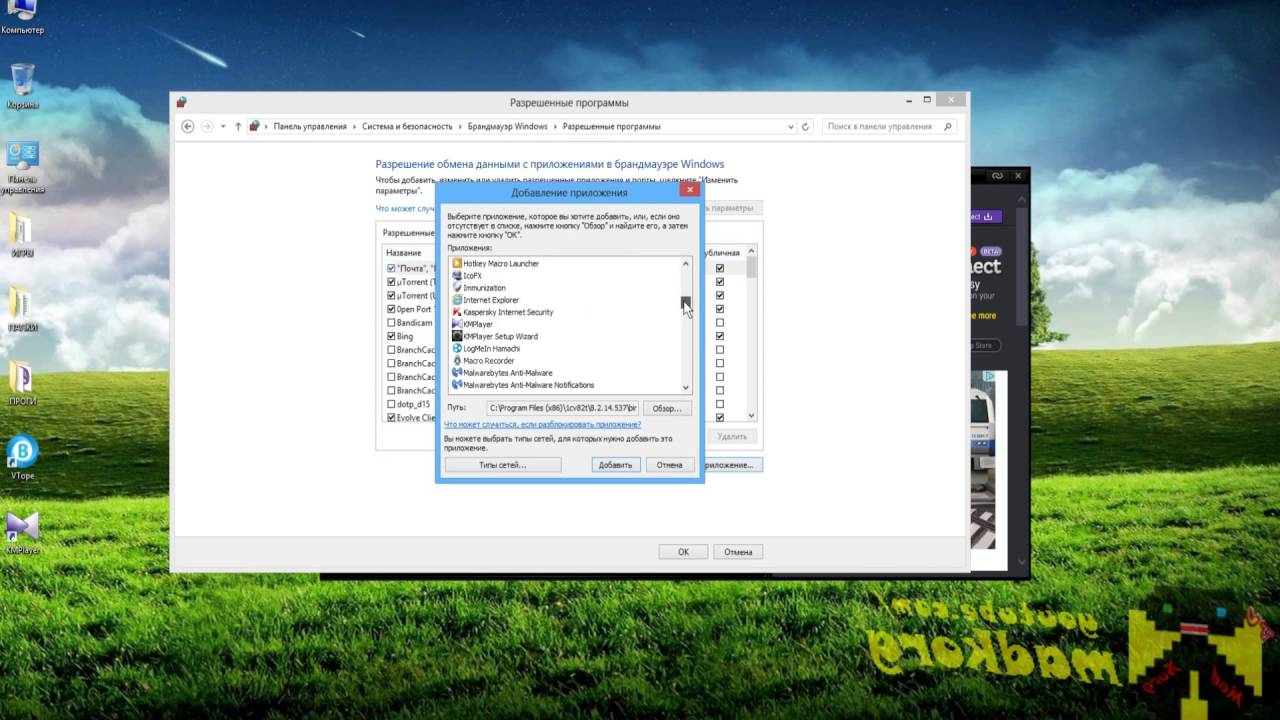
Task: Select the Macro Recorder icon
Action: [457, 360]
